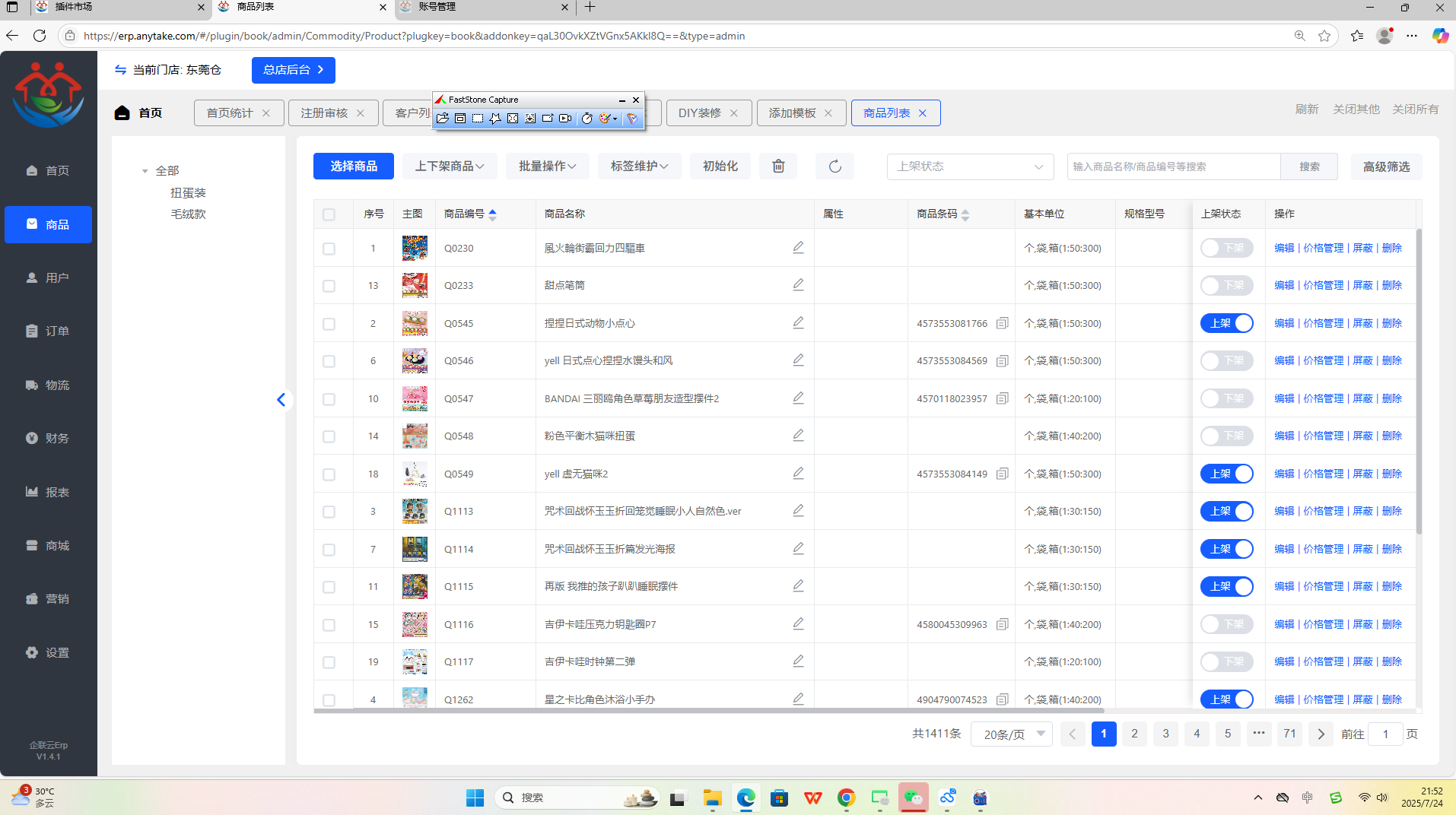Screen dimensions: 1456x815
Task: Open Chrome from the taskbar
Action: click(x=846, y=798)
